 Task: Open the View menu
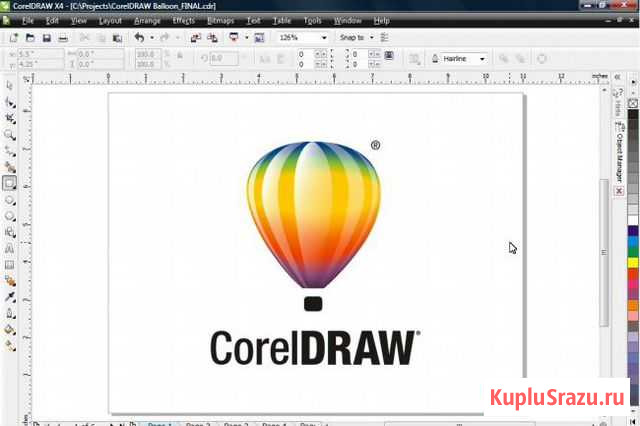coord(78,21)
